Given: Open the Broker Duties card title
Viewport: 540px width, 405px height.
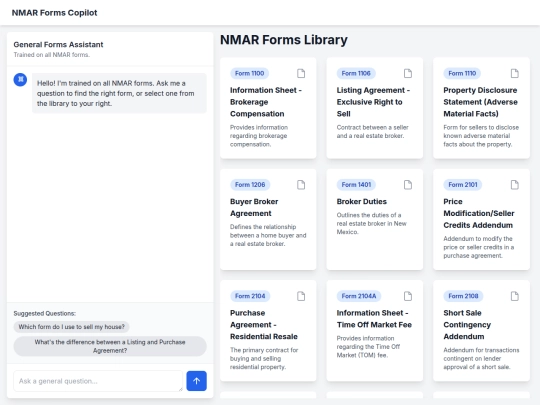Looking at the screenshot, I should (x=362, y=201).
